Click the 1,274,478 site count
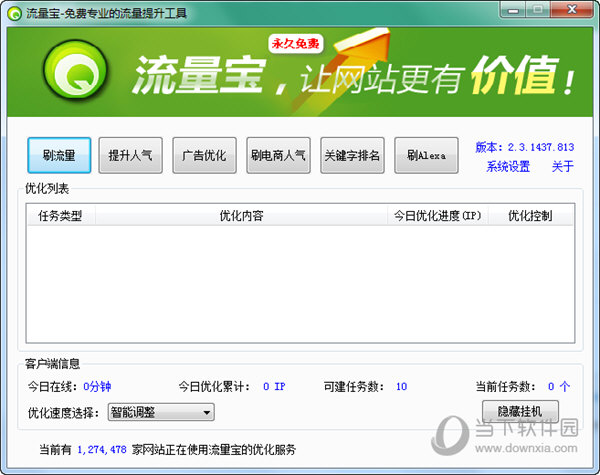Screen dimensions: 600x475 (102, 449)
